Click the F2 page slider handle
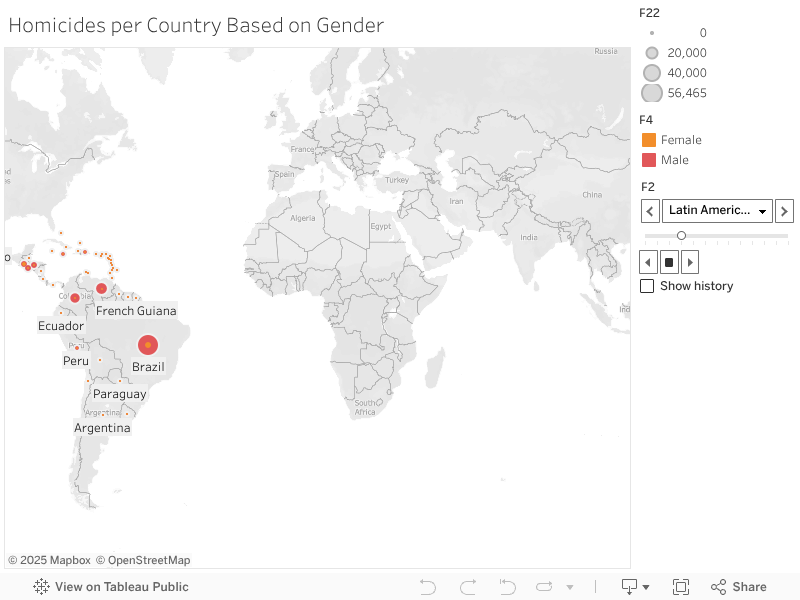Viewport: 800px width, 600px height. (681, 236)
